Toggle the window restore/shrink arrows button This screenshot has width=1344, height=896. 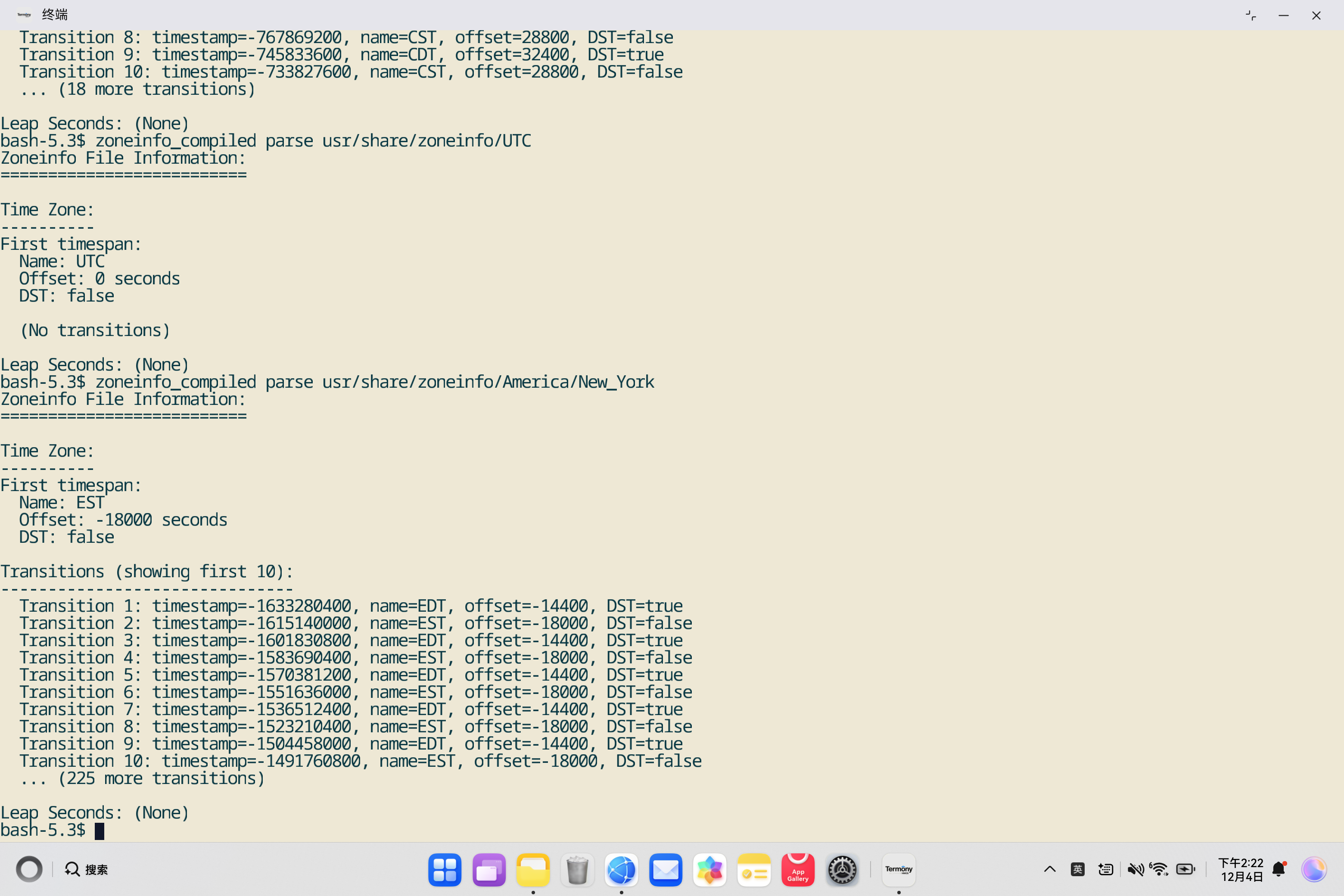click(1251, 16)
